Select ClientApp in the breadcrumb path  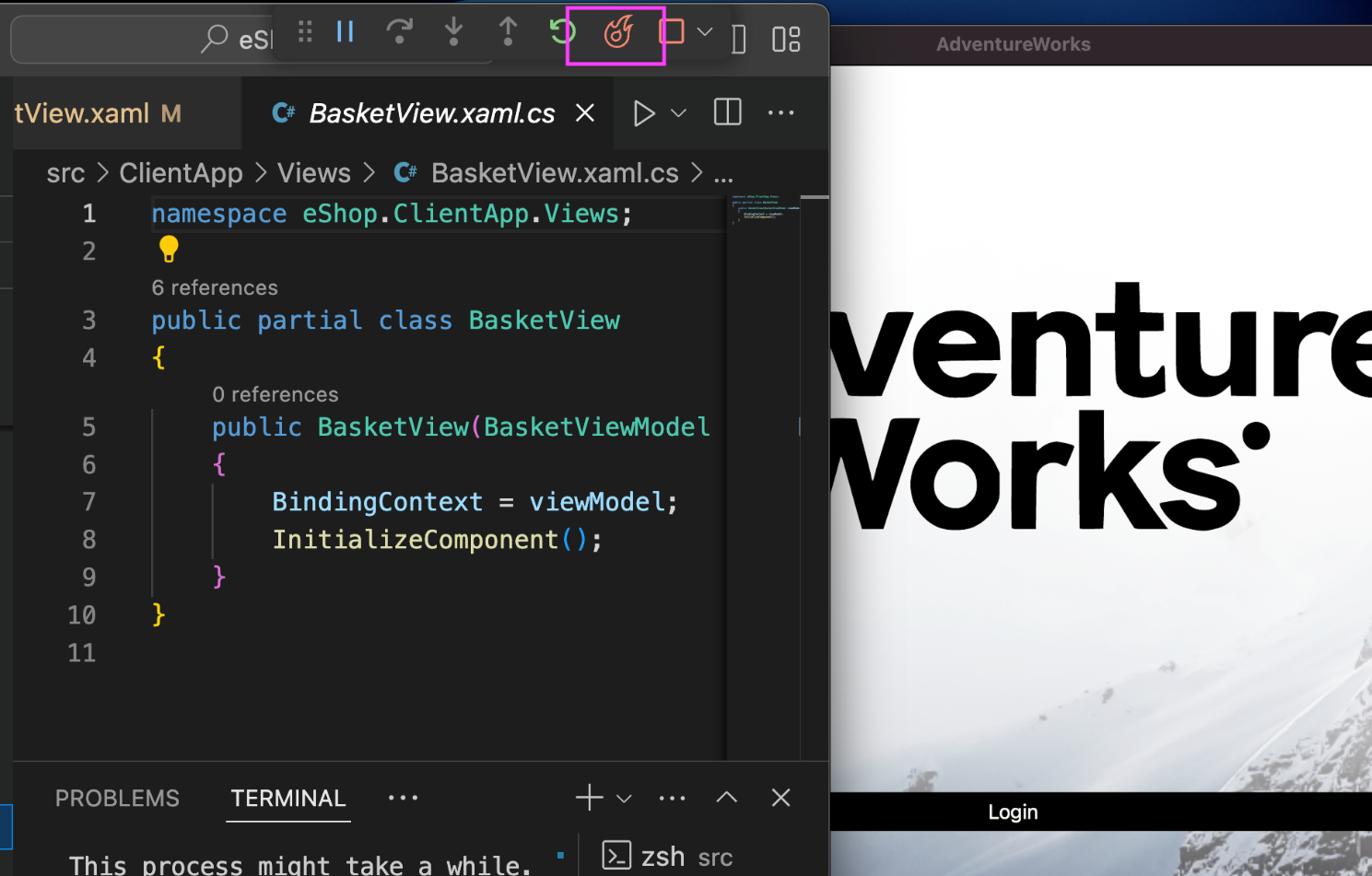181,172
